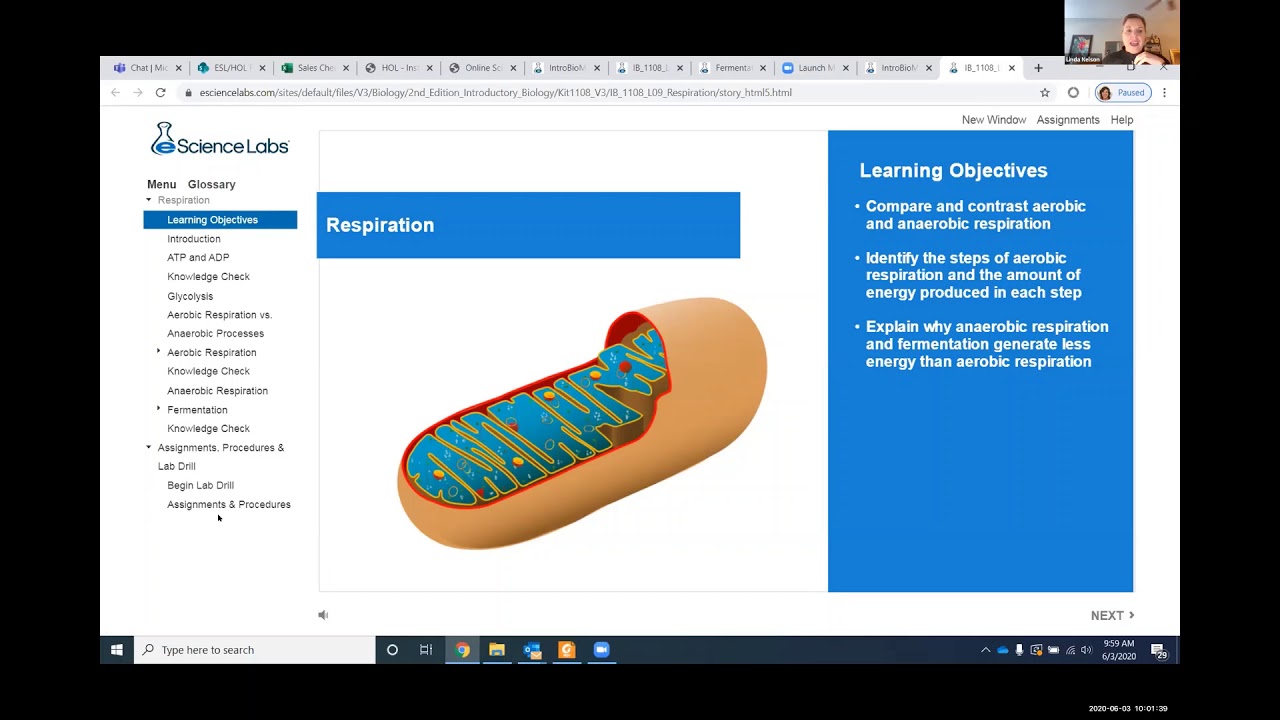Viewport: 1280px width, 720px height.
Task: Click the microphone tray icon
Action: (1019, 650)
